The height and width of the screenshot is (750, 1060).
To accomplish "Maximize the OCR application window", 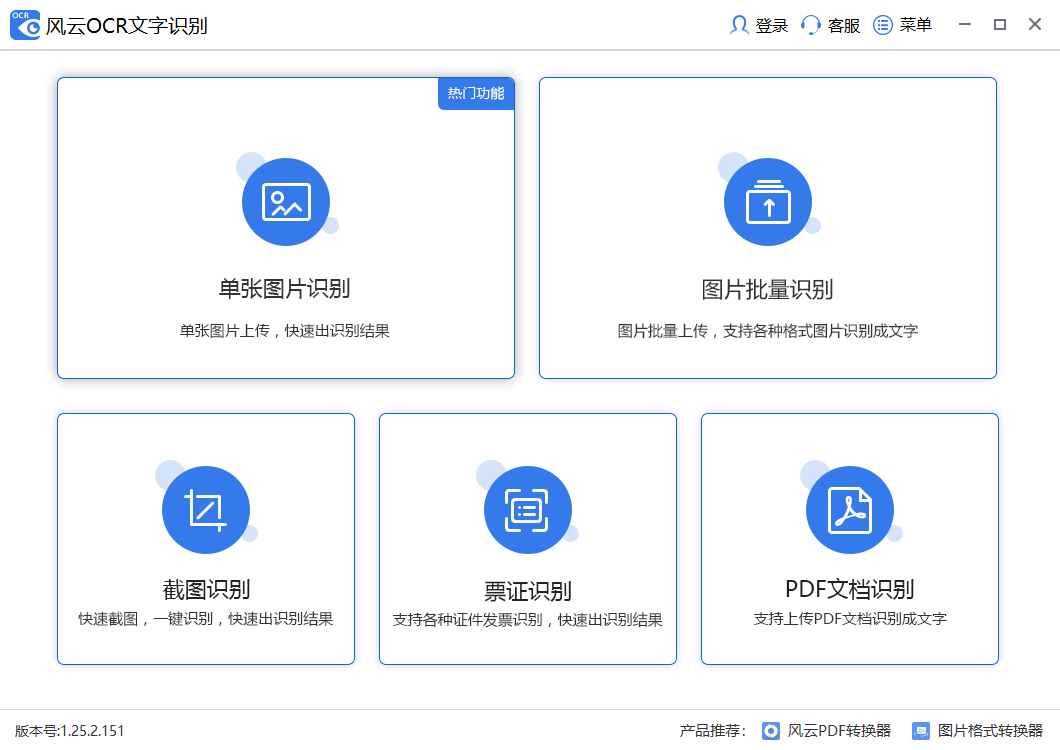I will pyautogui.click(x=1000, y=24).
